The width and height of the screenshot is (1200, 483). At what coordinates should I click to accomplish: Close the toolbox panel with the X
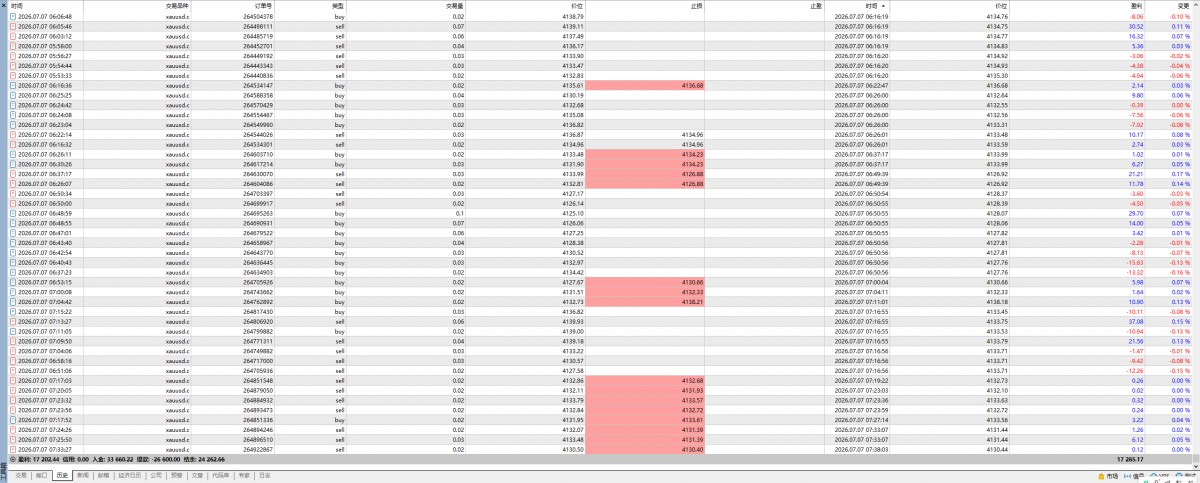(3, 6)
